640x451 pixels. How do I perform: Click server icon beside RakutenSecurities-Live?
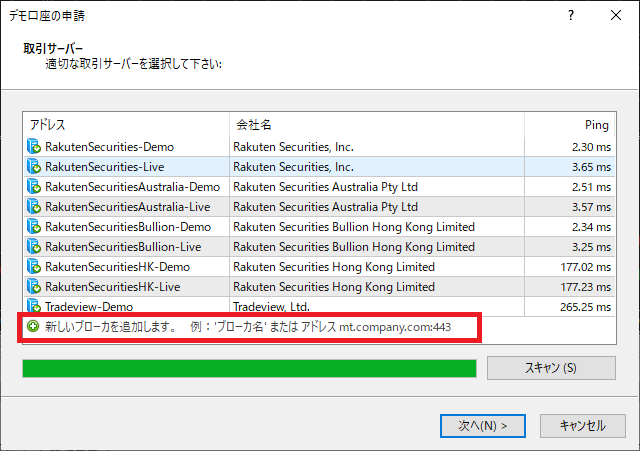pos(34,167)
